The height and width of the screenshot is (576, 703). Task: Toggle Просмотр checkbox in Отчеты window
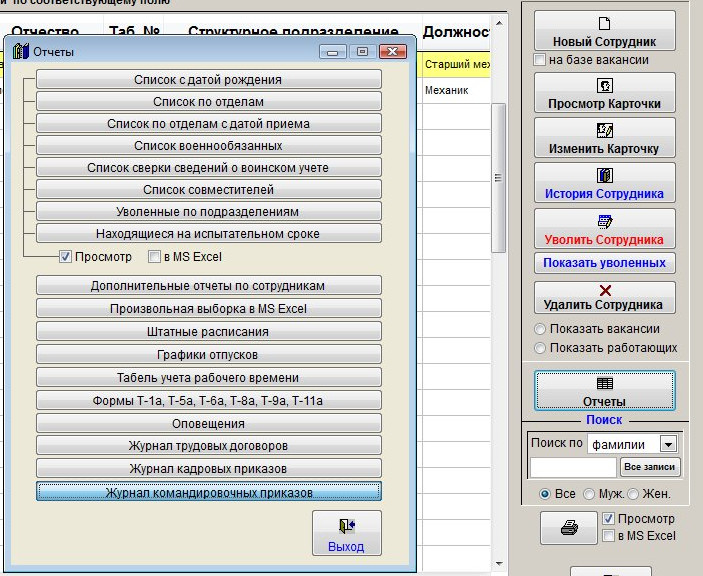[x=65, y=257]
